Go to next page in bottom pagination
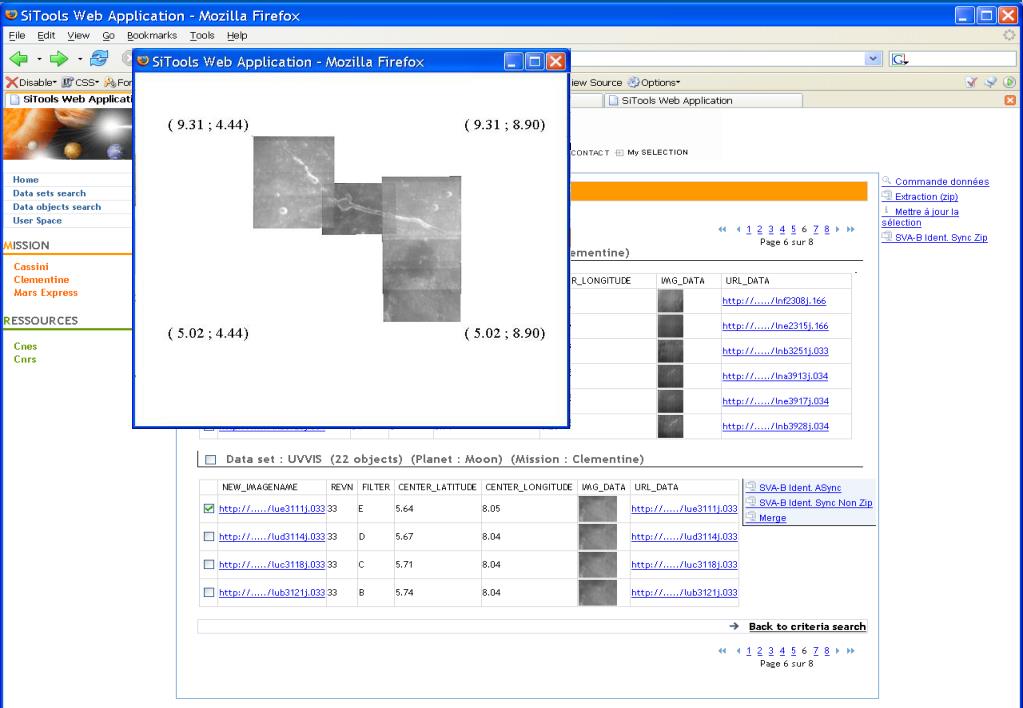The image size is (1023, 708). coord(838,651)
